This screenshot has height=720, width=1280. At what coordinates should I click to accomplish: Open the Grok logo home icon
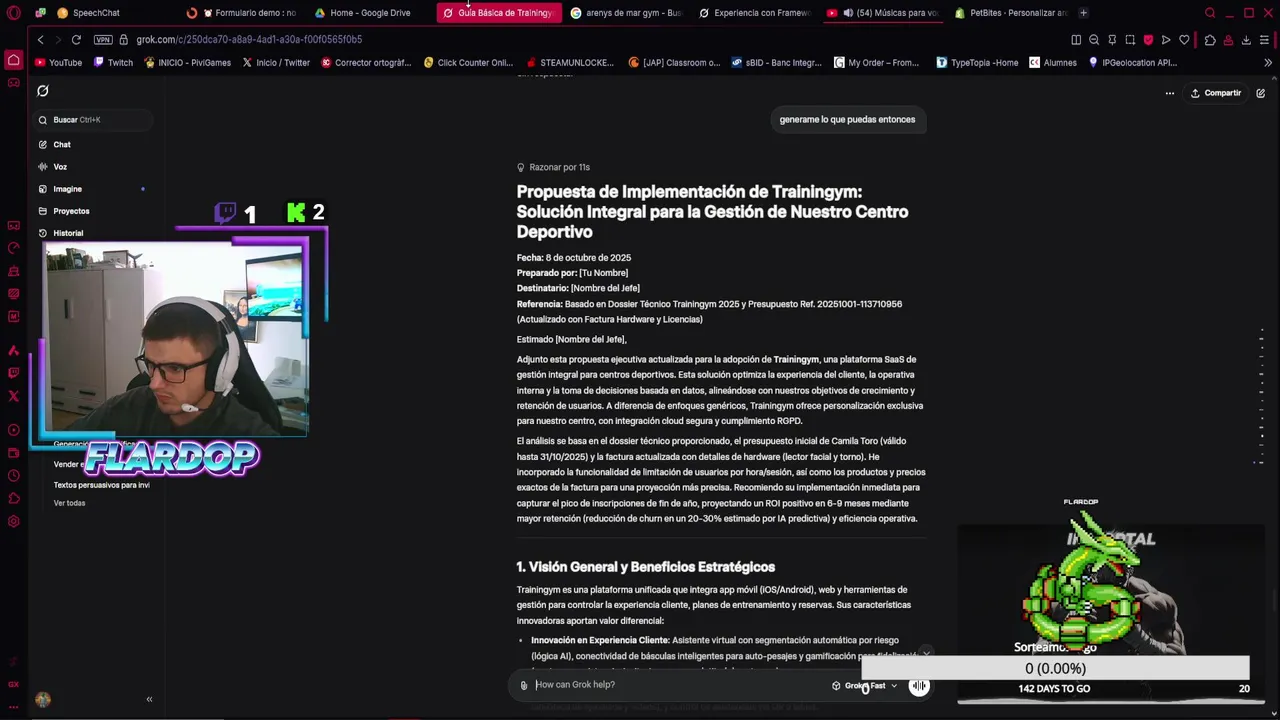click(43, 91)
